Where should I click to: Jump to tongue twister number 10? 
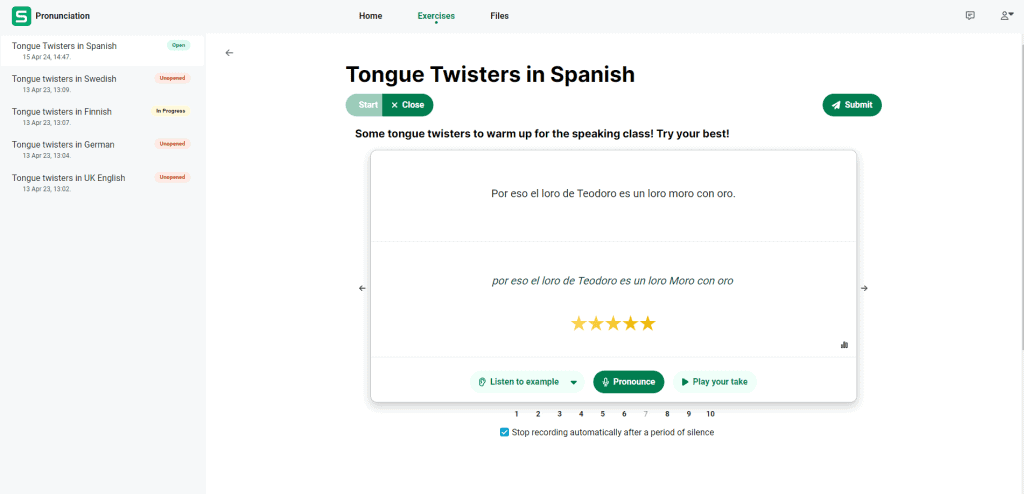click(x=710, y=414)
